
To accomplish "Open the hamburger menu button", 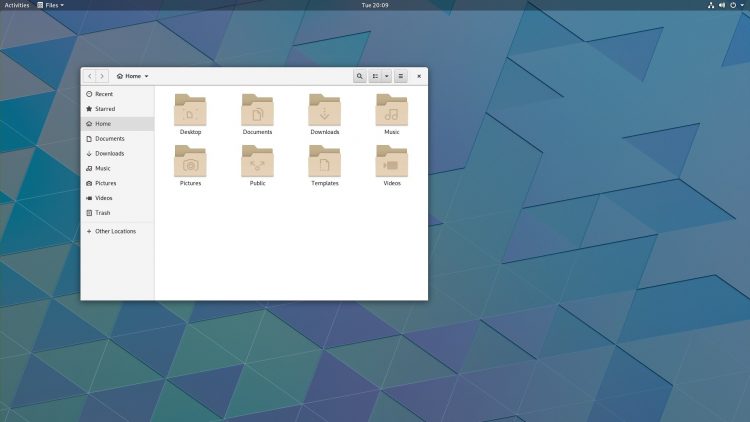I will click(401, 76).
